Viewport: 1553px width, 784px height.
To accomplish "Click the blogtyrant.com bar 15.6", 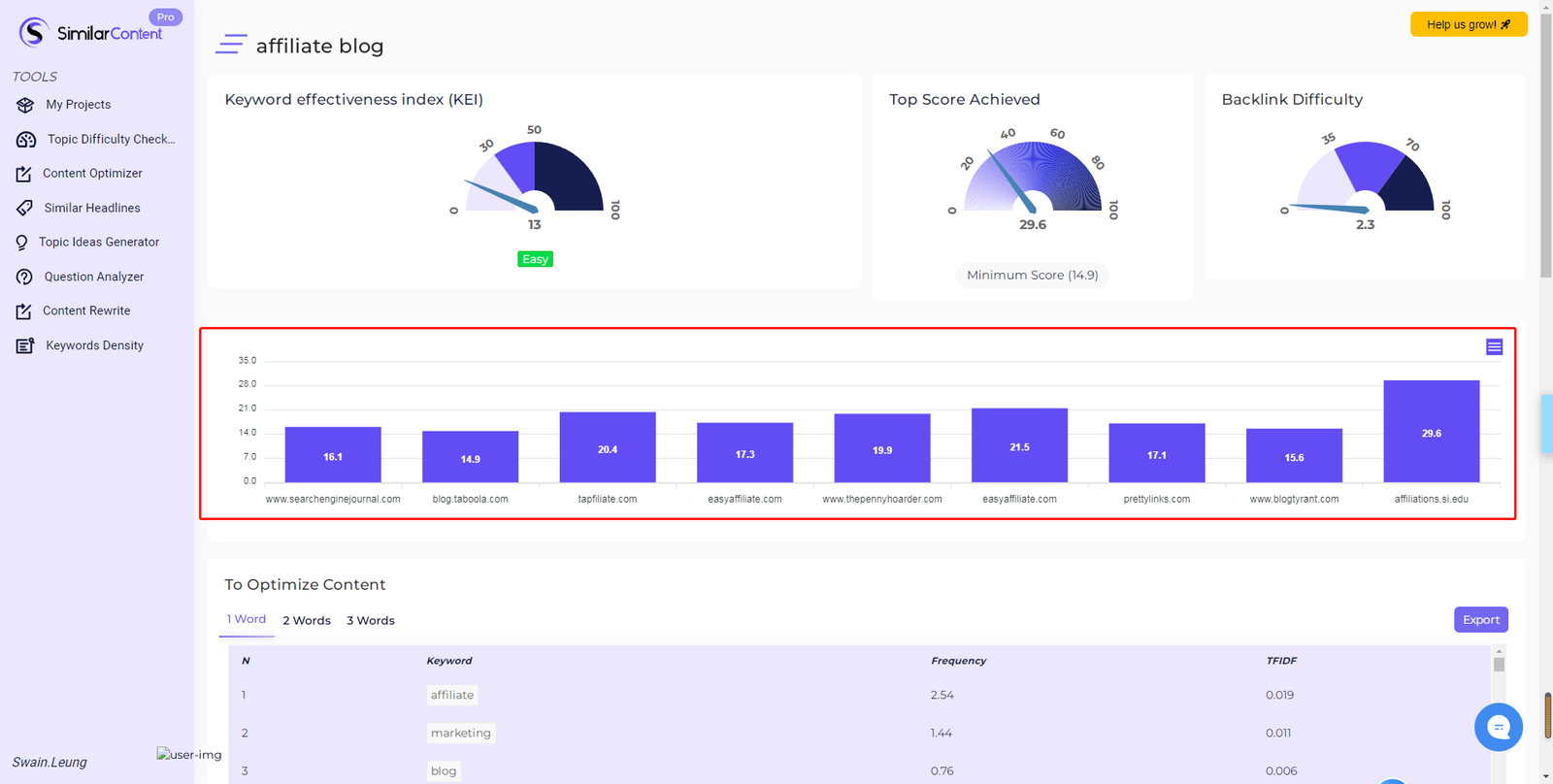I will click(x=1294, y=456).
